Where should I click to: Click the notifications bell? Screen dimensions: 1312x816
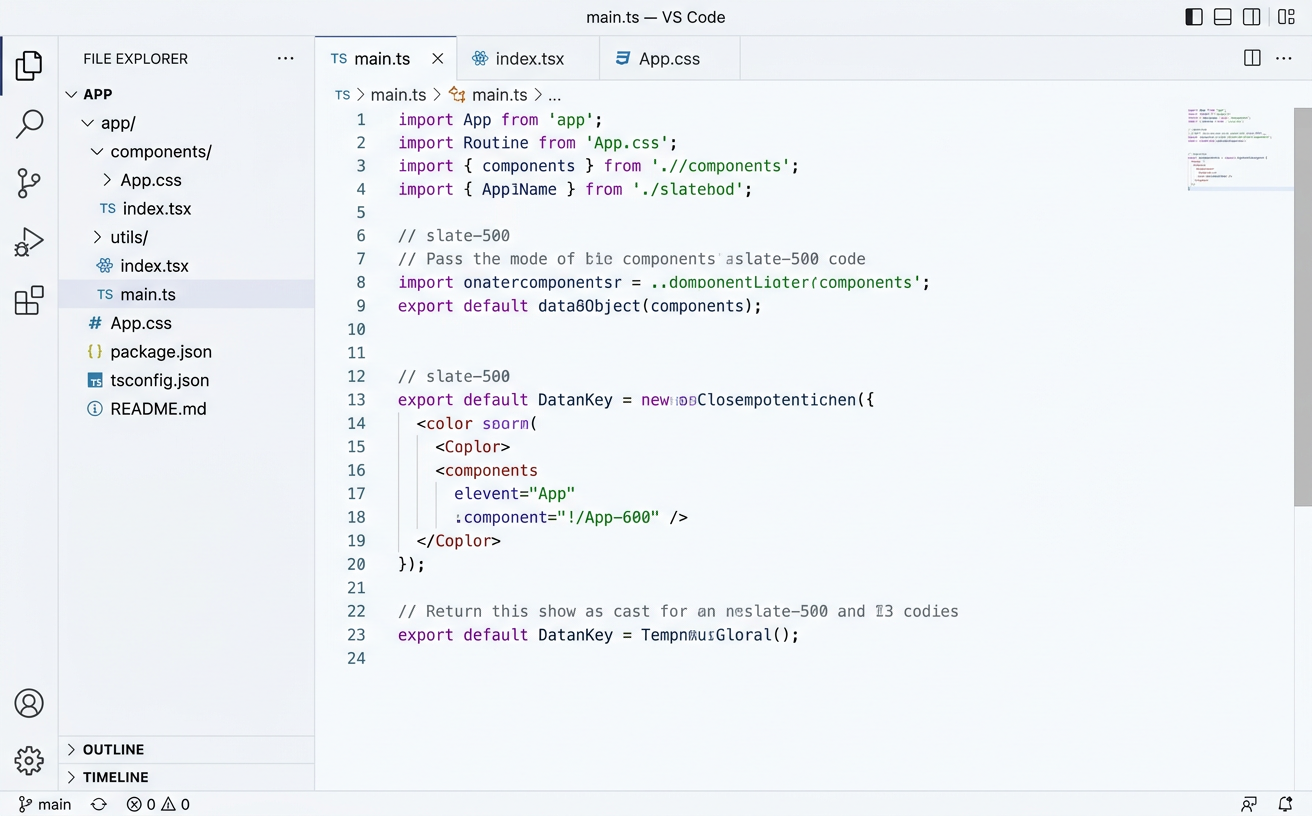[x=1285, y=804]
